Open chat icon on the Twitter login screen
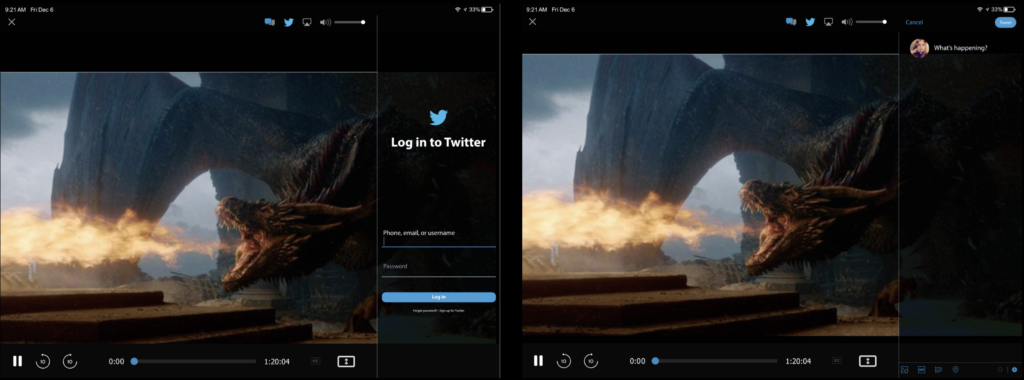 point(269,22)
